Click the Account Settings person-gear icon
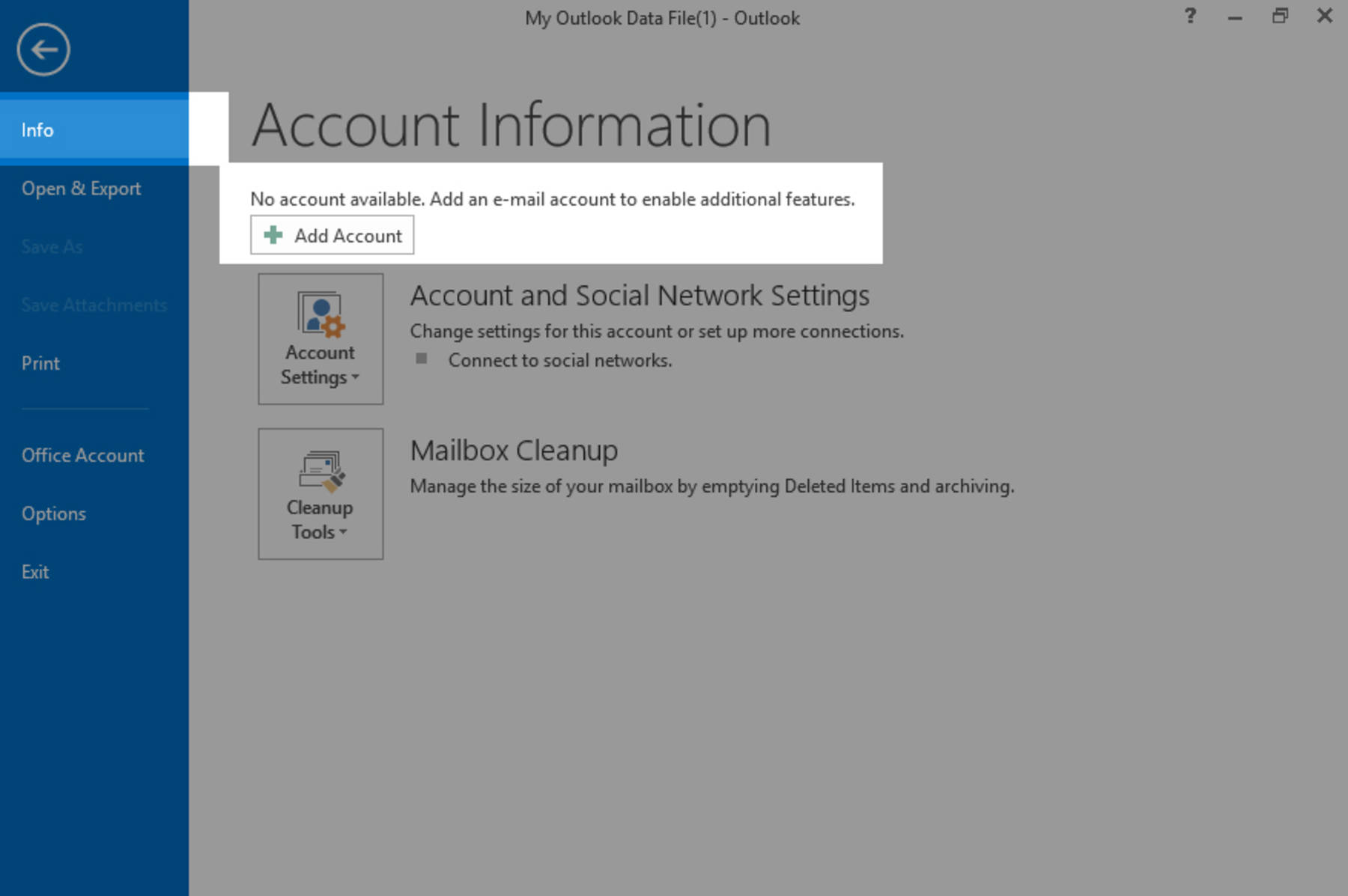The image size is (1348, 896). coord(321,313)
